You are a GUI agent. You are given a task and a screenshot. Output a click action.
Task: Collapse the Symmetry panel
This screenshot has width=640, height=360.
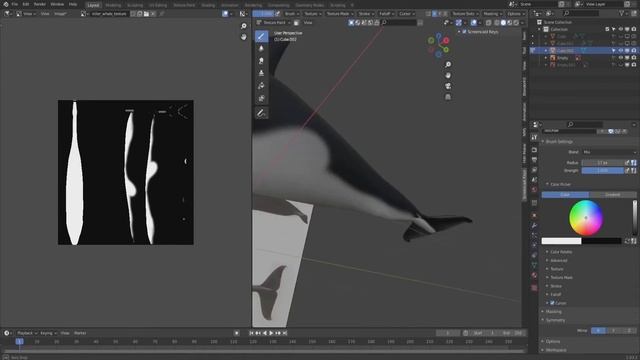(x=555, y=320)
